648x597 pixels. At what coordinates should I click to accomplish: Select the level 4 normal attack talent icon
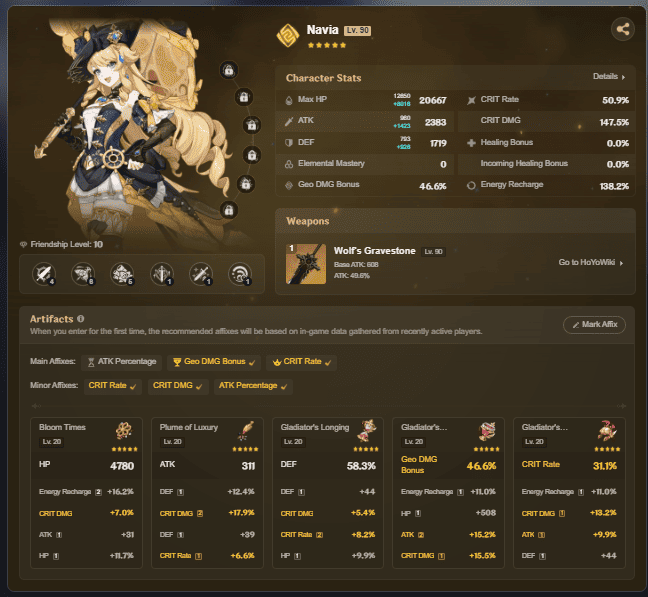click(x=44, y=274)
